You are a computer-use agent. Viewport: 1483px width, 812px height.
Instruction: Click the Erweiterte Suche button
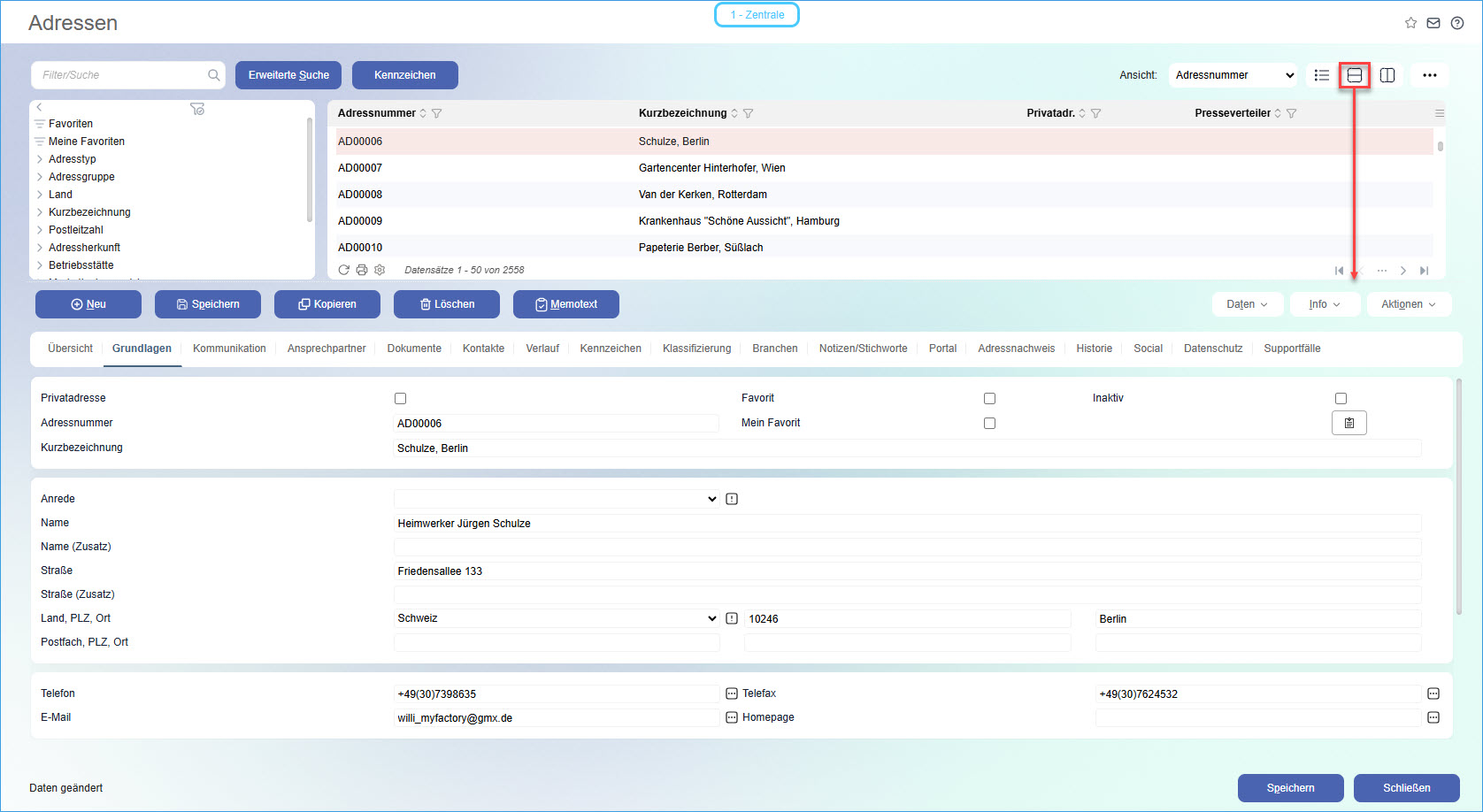click(x=288, y=75)
